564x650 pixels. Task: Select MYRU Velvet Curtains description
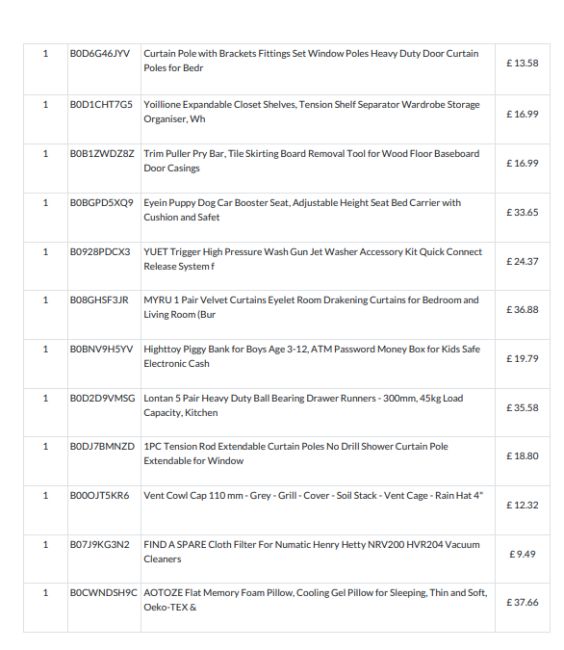[311, 307]
